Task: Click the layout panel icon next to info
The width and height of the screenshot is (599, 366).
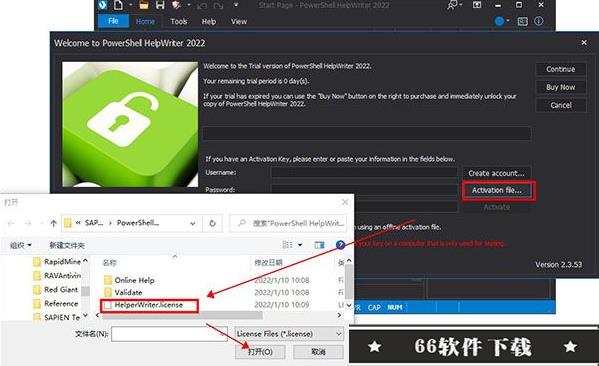Action: [522, 21]
